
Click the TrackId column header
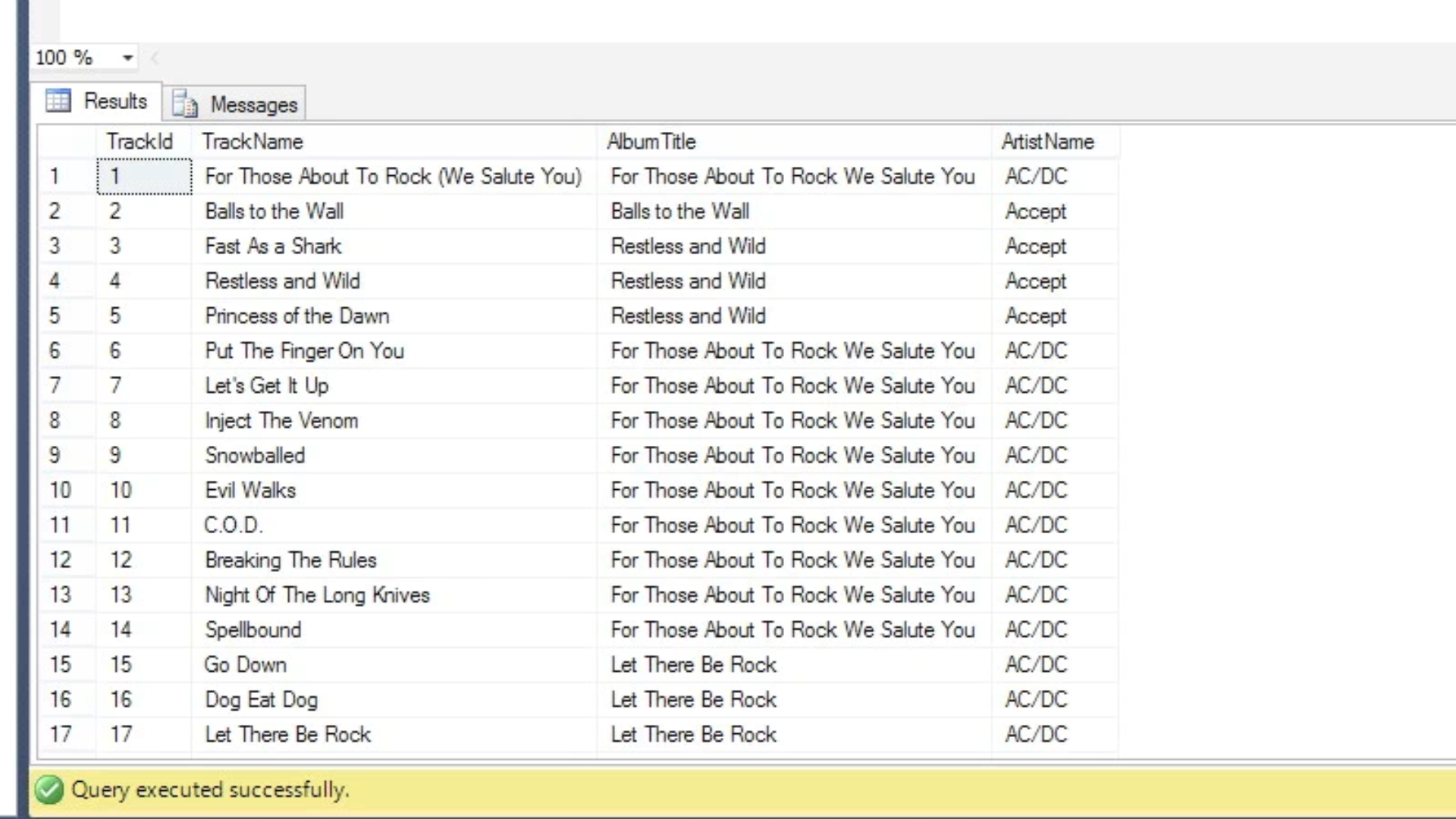click(x=140, y=142)
